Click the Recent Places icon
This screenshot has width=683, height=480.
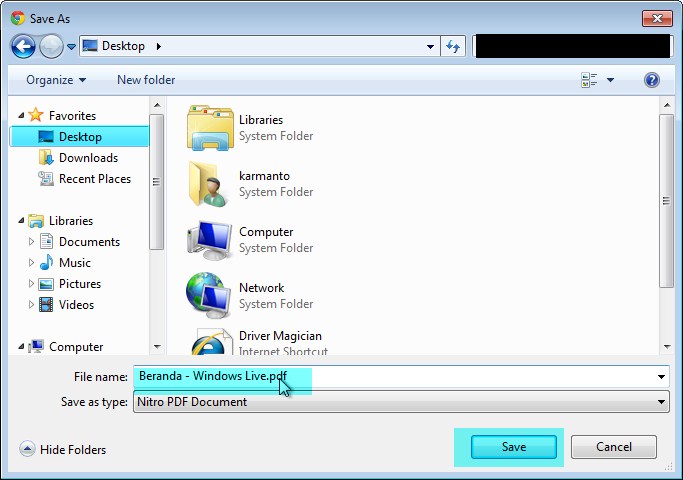pos(46,179)
